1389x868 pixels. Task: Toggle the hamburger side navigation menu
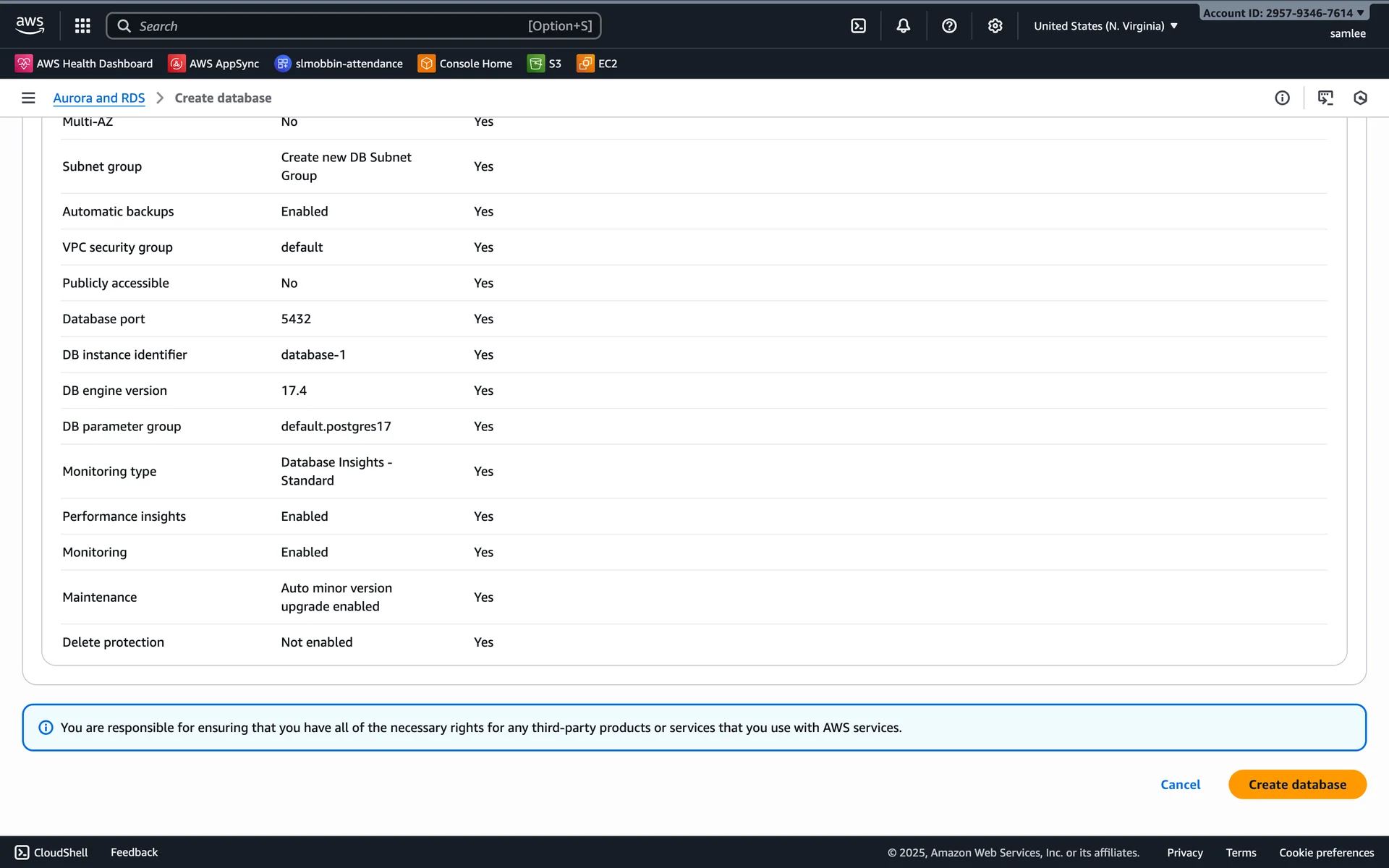(28, 98)
